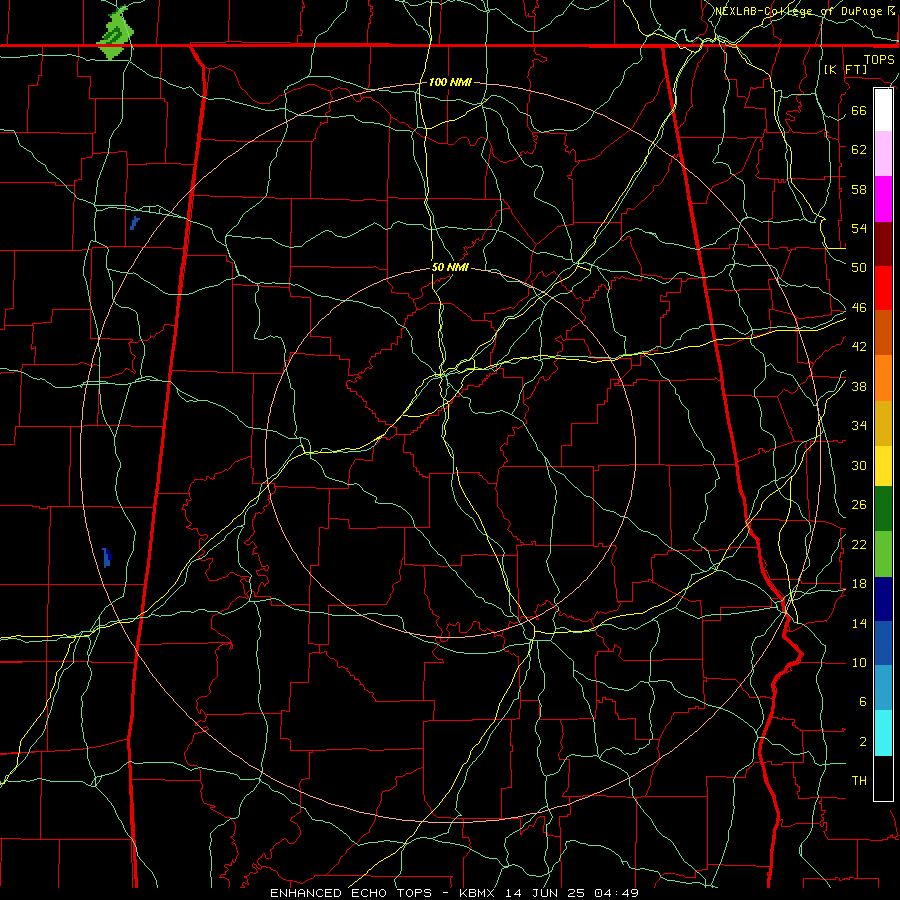Click the magenta legend swatch
This screenshot has height=900, width=900.
pyautogui.click(x=883, y=199)
